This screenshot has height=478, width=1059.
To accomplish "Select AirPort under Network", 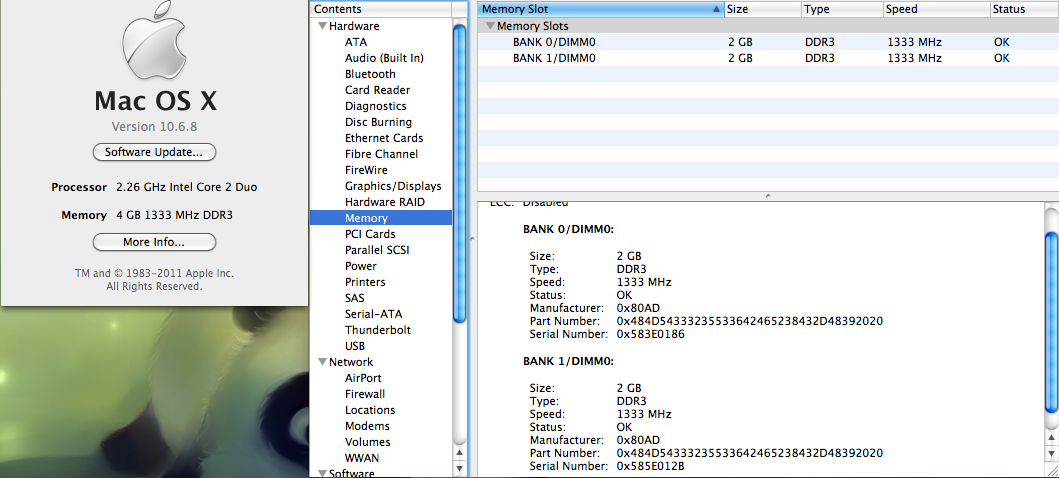I will [363, 378].
